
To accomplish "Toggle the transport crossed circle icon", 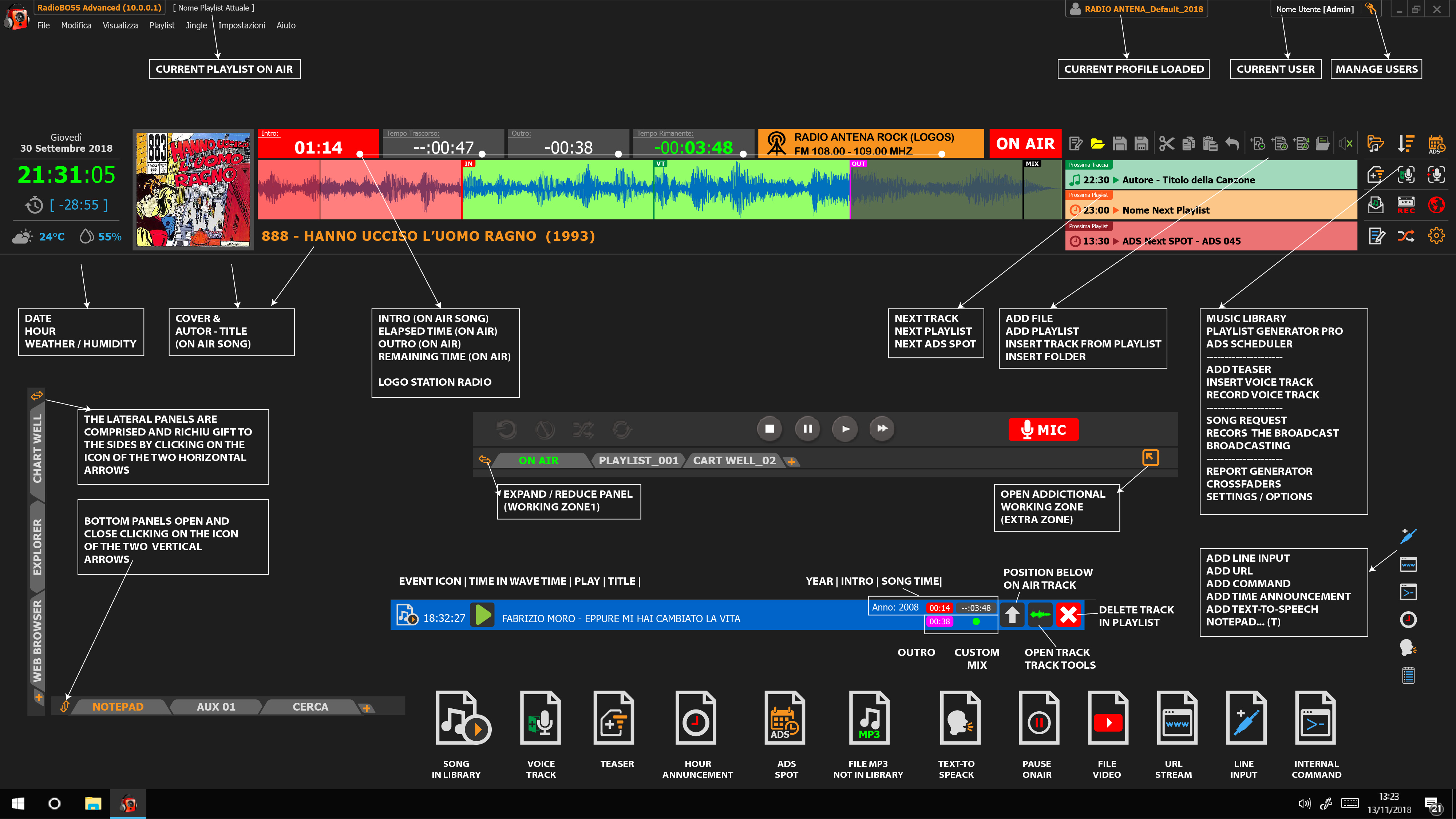I will coord(545,430).
